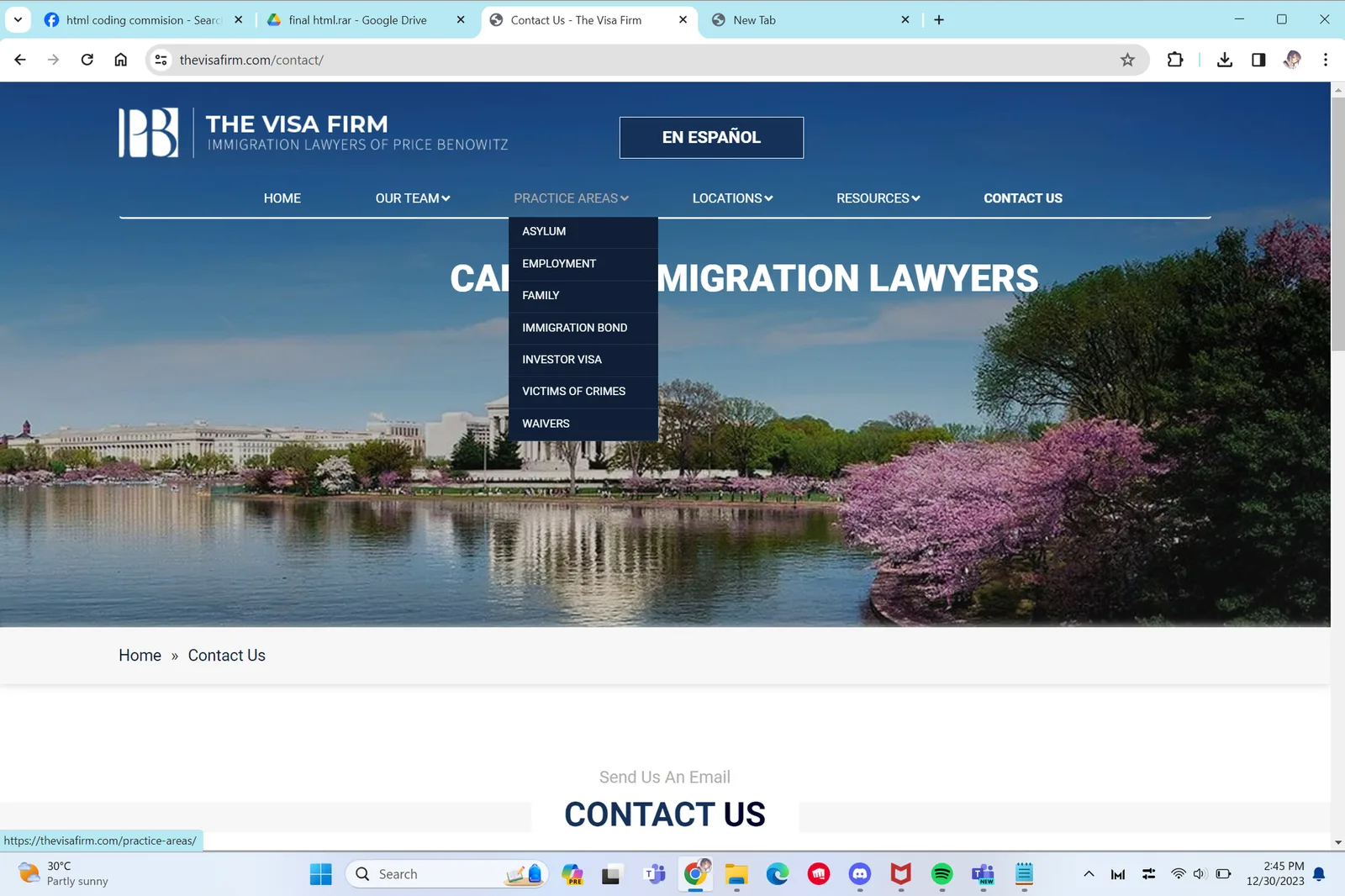Open Chrome downloads icon

point(1225,60)
